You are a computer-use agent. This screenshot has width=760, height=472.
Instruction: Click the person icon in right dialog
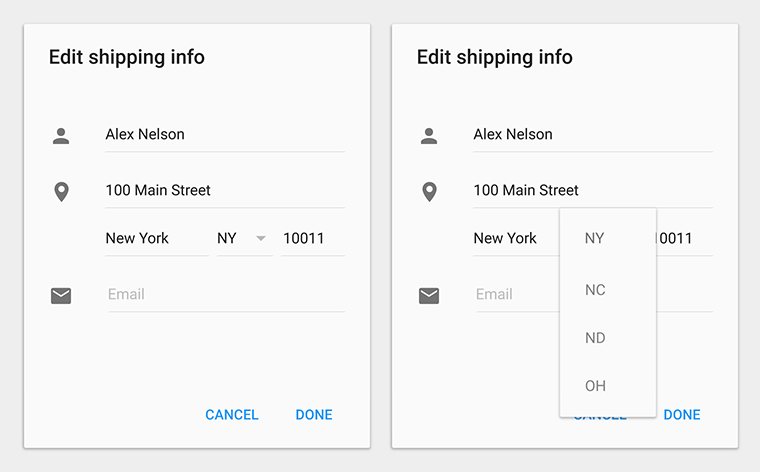point(429,136)
